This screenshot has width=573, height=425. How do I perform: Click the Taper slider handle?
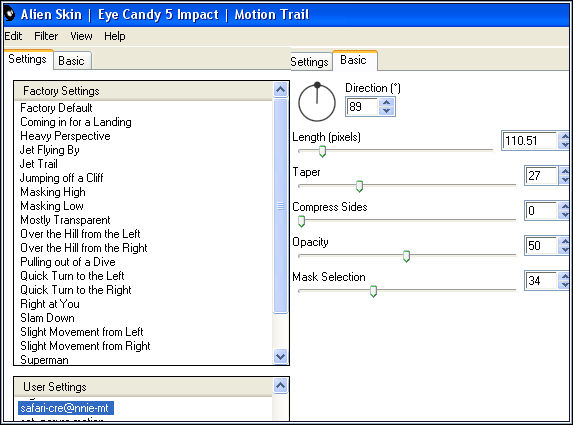point(359,186)
